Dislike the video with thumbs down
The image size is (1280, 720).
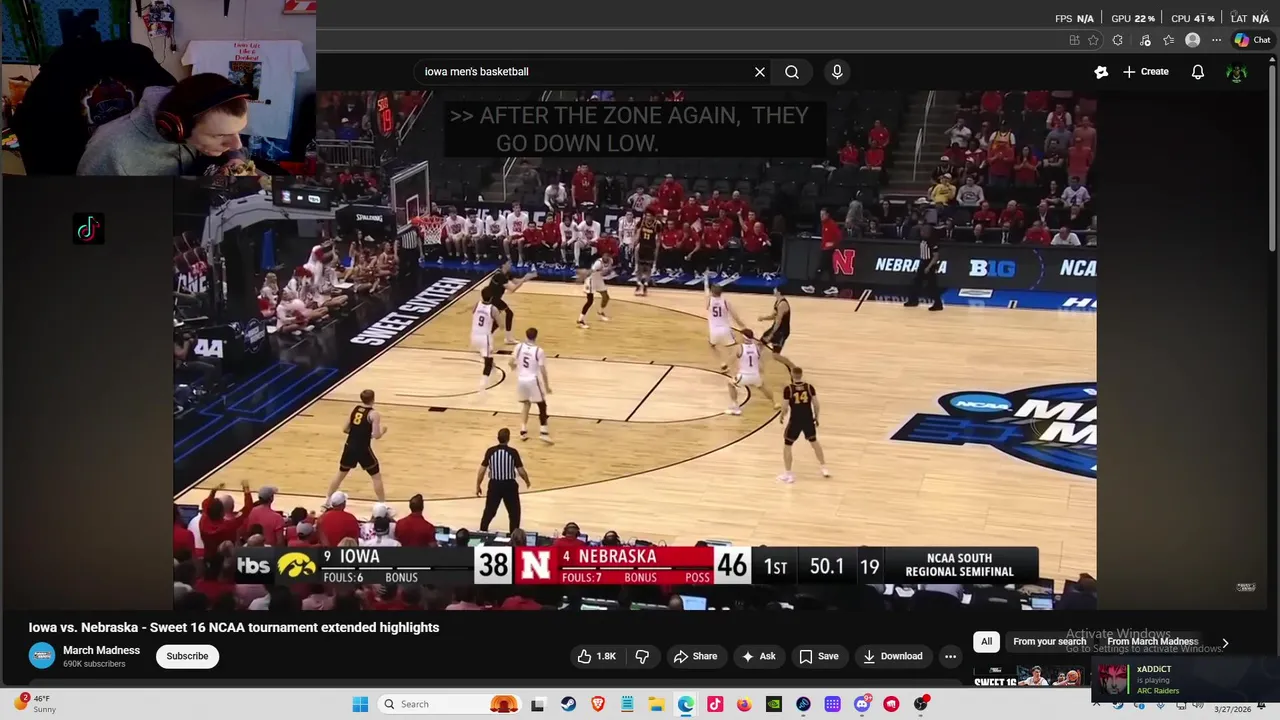tap(642, 656)
